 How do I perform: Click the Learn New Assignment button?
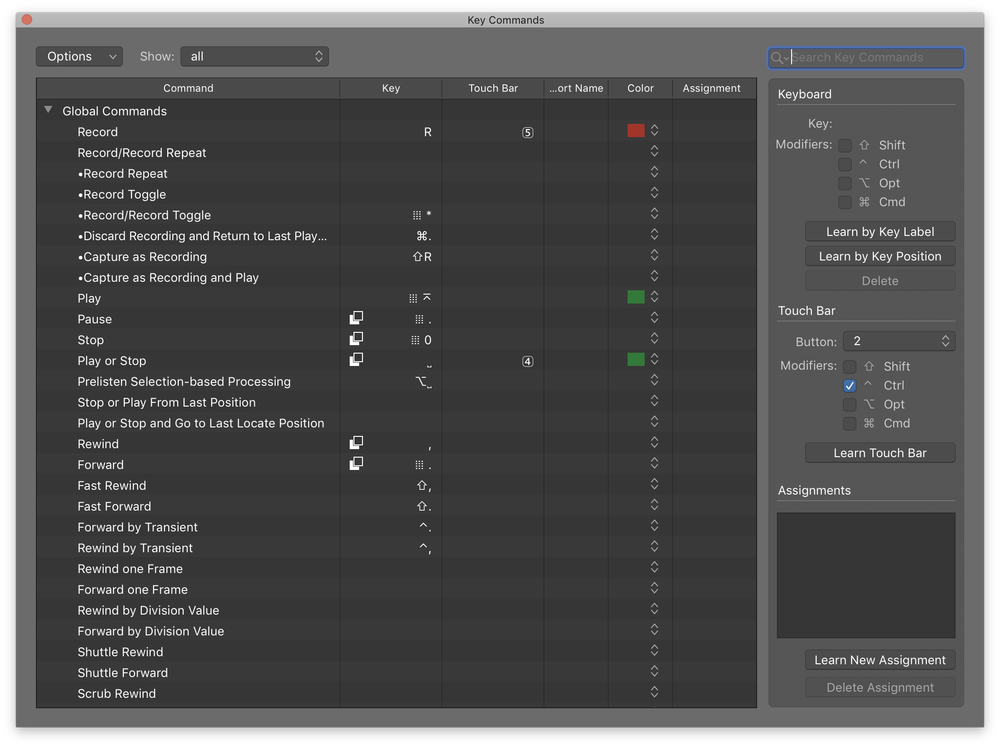click(879, 660)
